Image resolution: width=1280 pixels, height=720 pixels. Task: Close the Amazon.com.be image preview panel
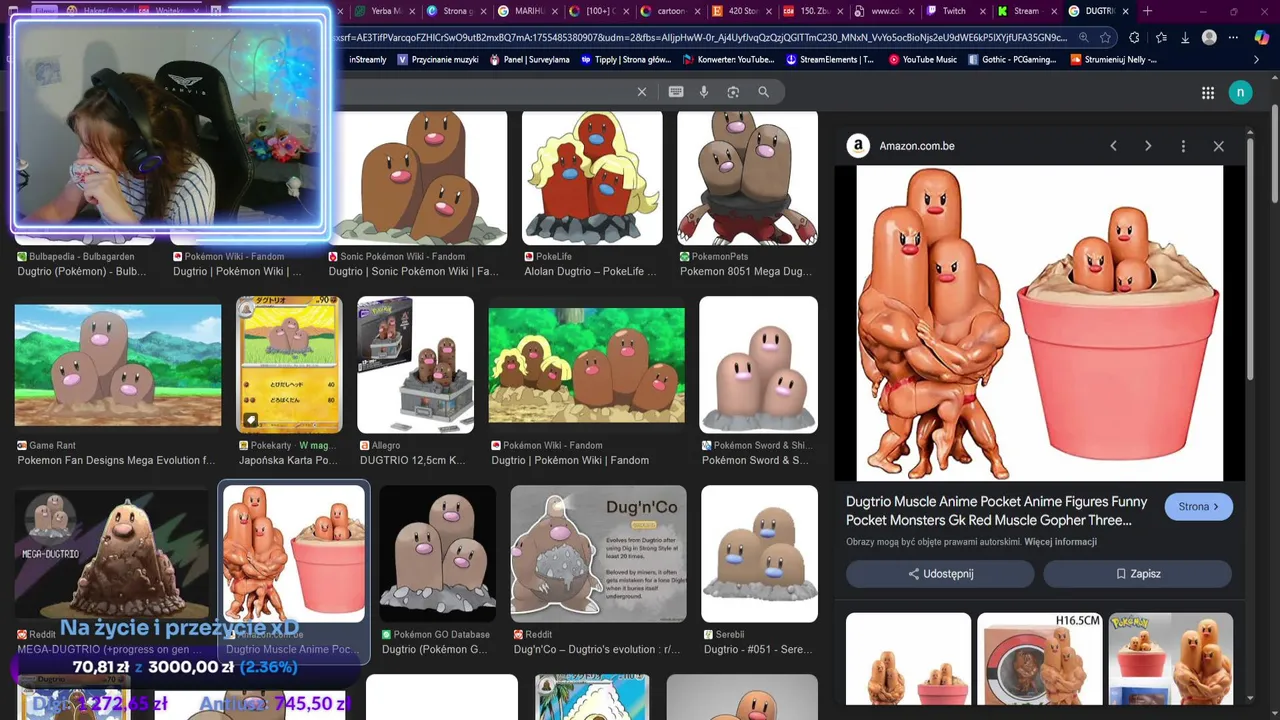click(1218, 146)
